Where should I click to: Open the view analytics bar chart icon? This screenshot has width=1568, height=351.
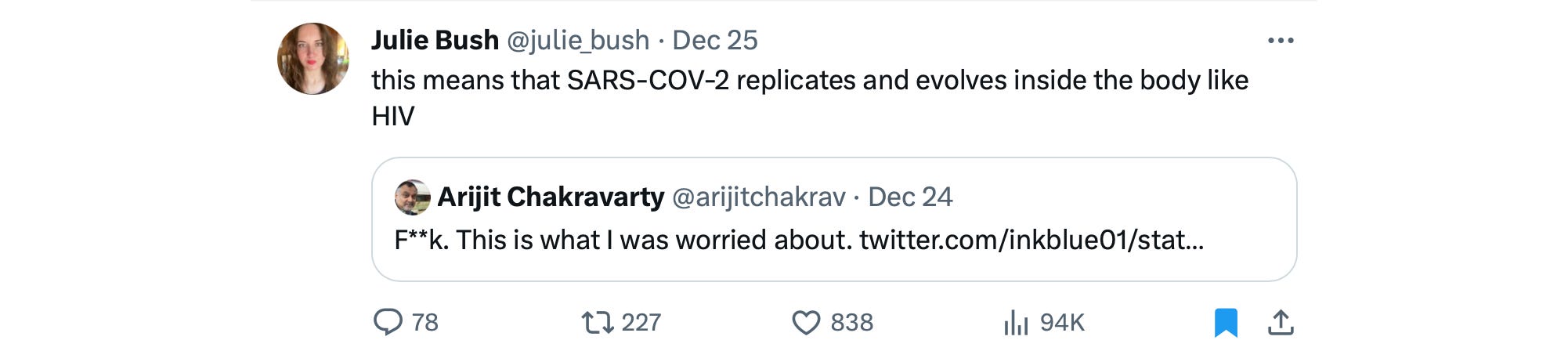tap(1016, 322)
